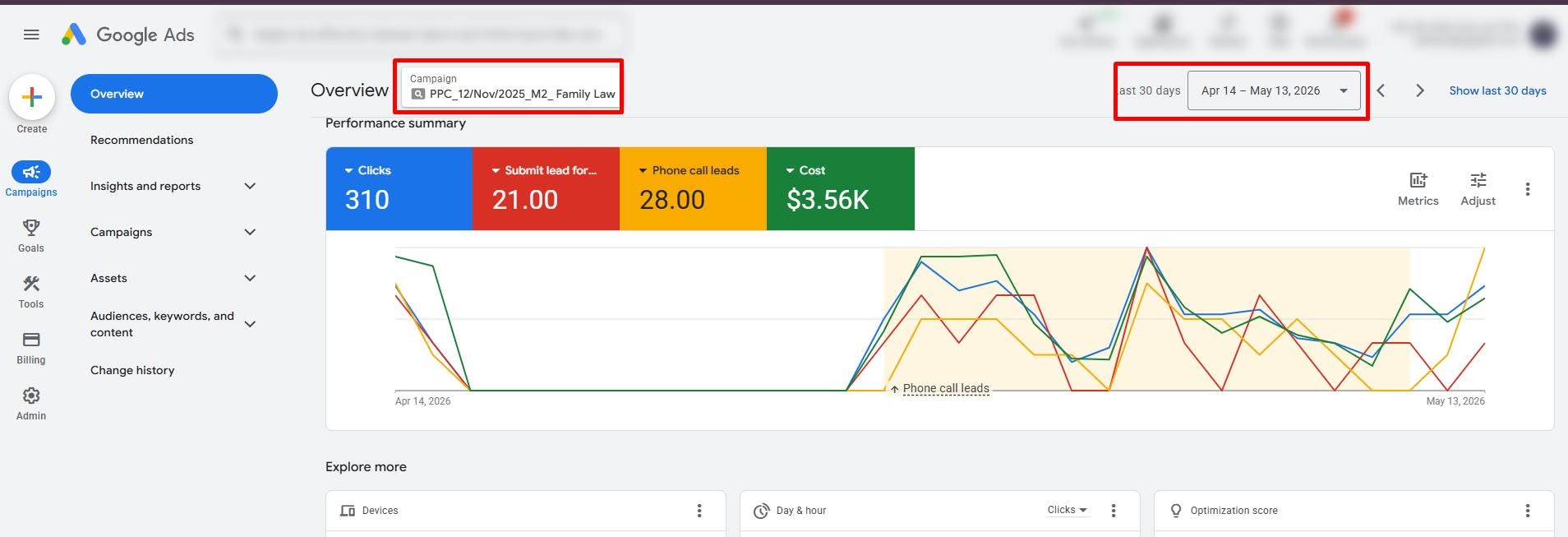Change the Clicks metric dropdown tile
Viewport: 1568px width, 537px height.
(x=399, y=188)
